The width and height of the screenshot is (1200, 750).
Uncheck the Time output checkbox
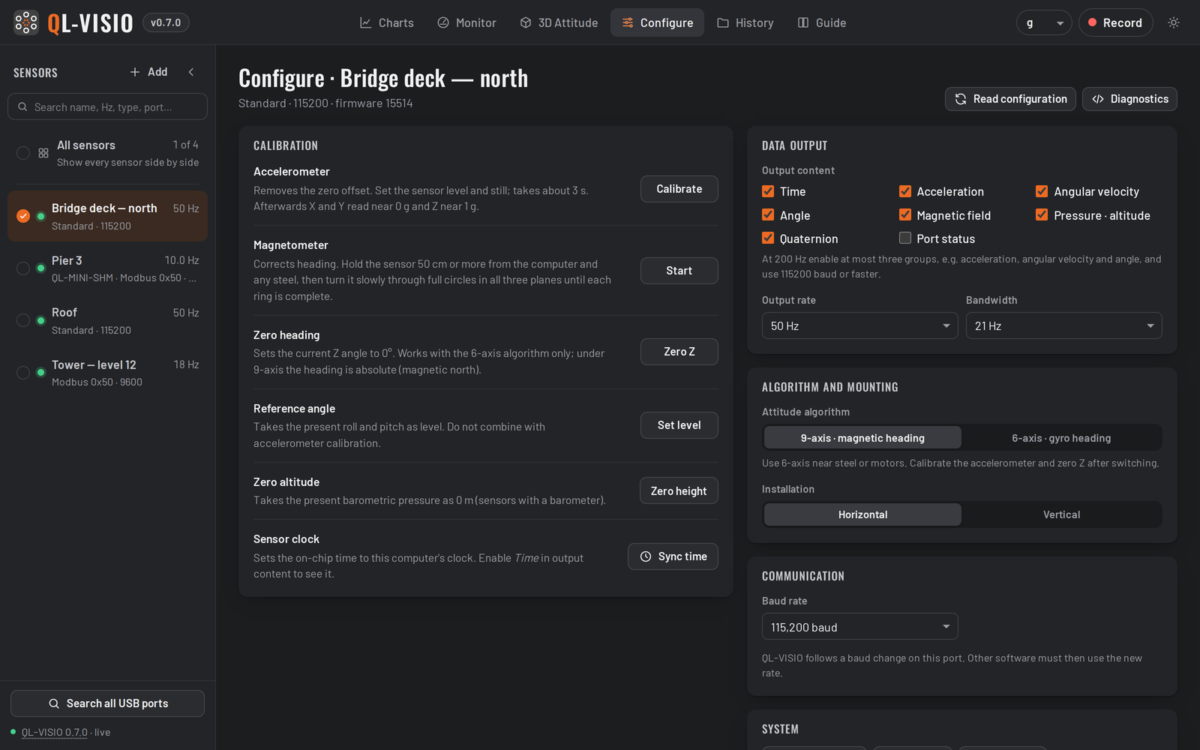[768, 191]
